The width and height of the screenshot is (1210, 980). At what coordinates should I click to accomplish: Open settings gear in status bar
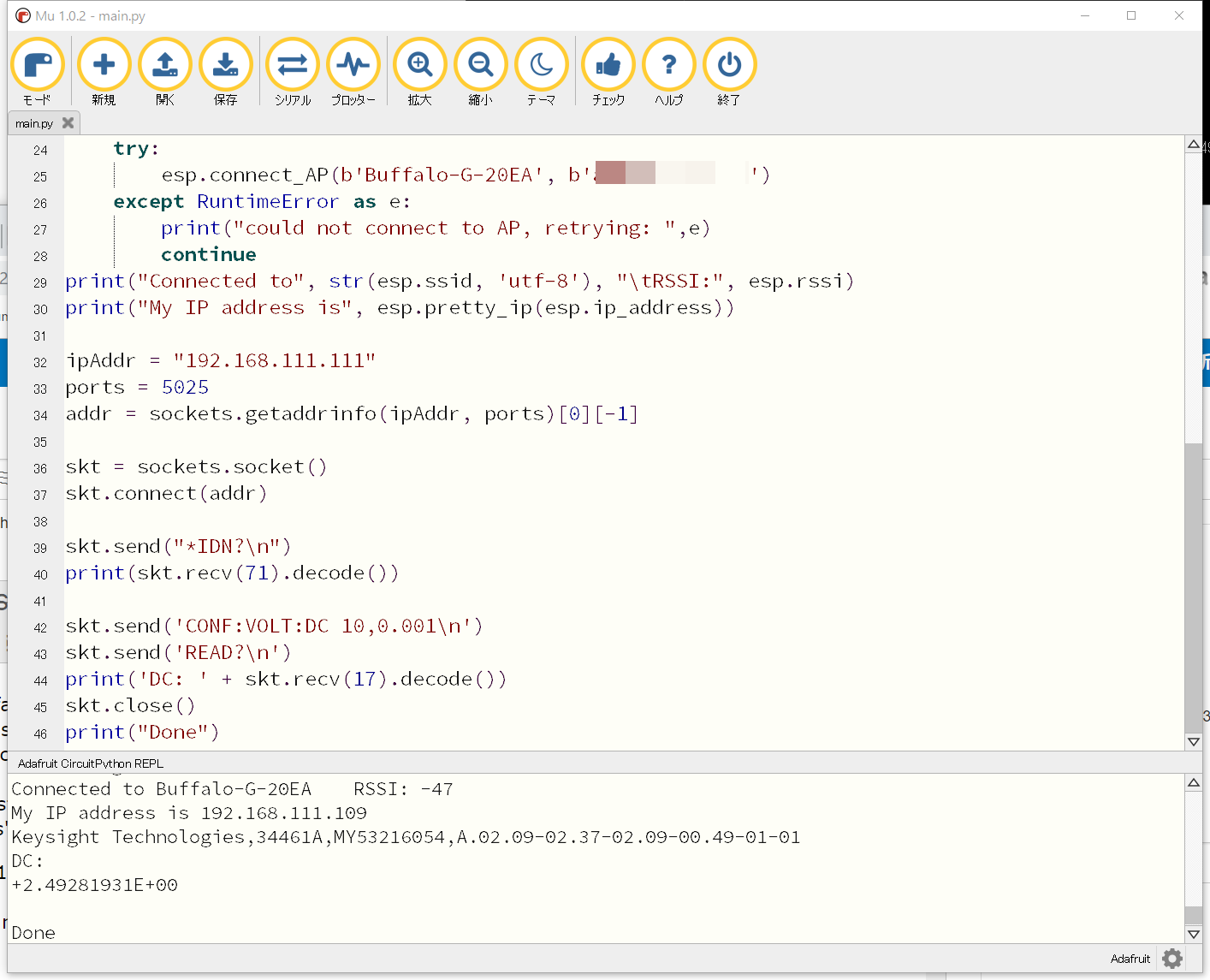tap(1173, 959)
